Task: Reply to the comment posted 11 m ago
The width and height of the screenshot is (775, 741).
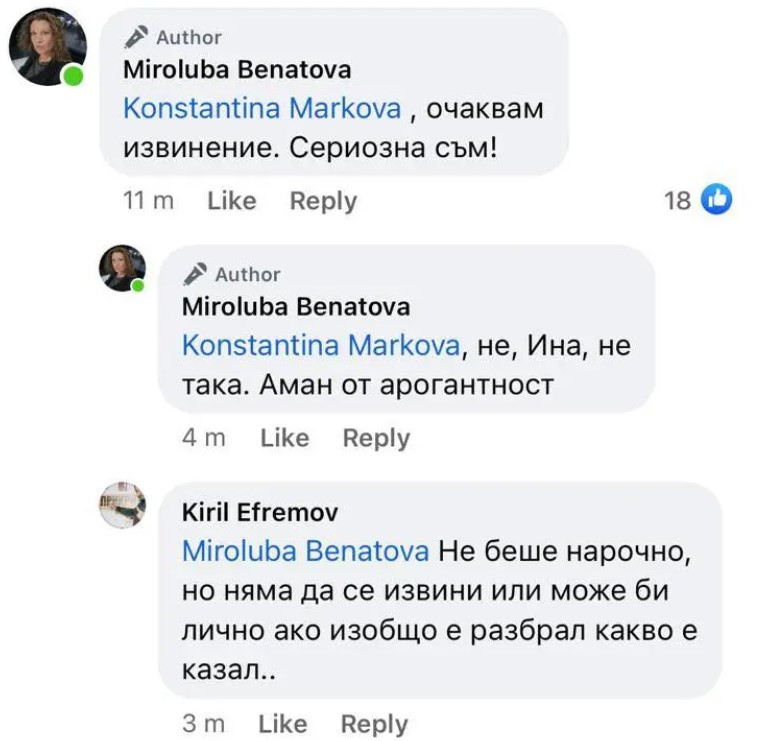Action: [323, 201]
